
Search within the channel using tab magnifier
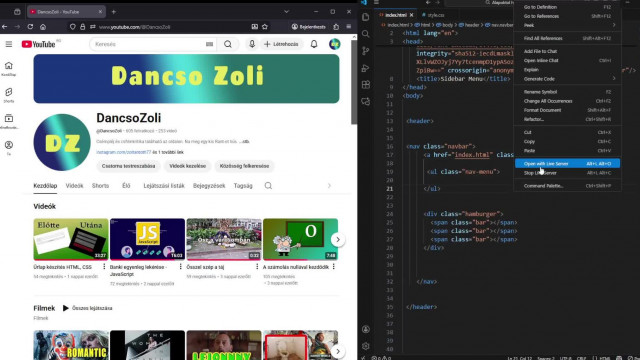(x=268, y=186)
